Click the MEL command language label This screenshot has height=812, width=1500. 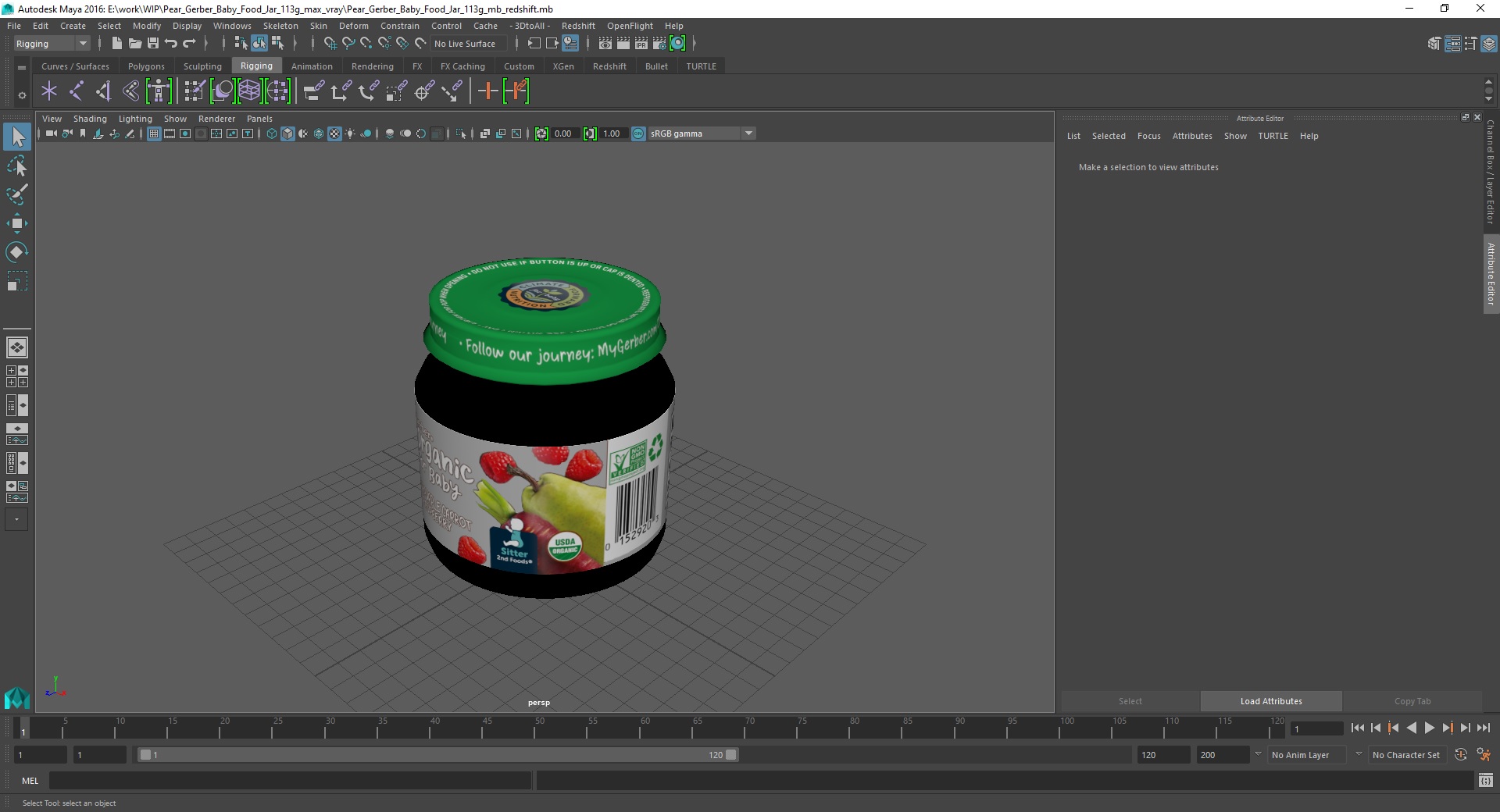(x=30, y=781)
